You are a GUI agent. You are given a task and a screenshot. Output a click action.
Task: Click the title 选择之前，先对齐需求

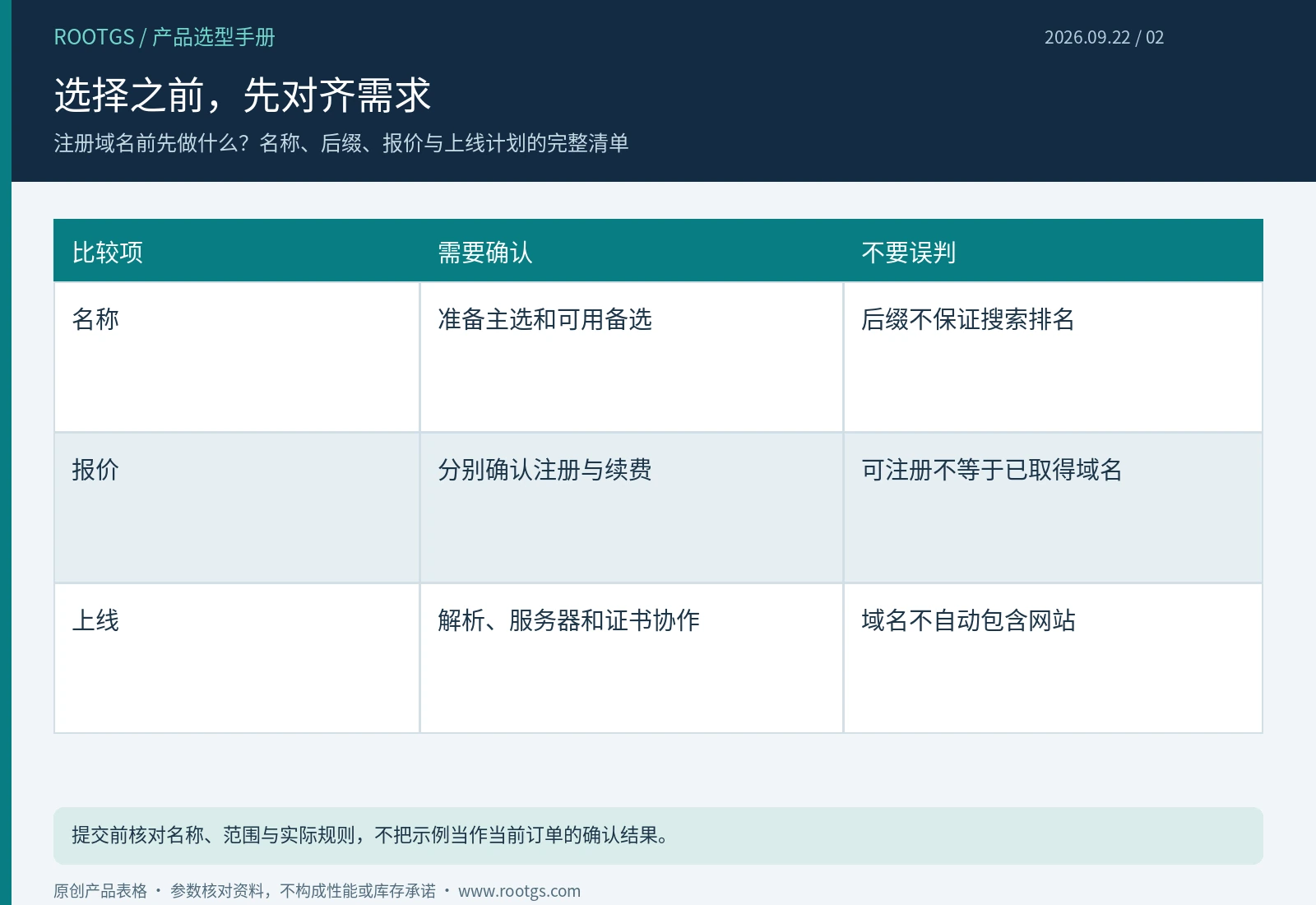tap(243, 95)
